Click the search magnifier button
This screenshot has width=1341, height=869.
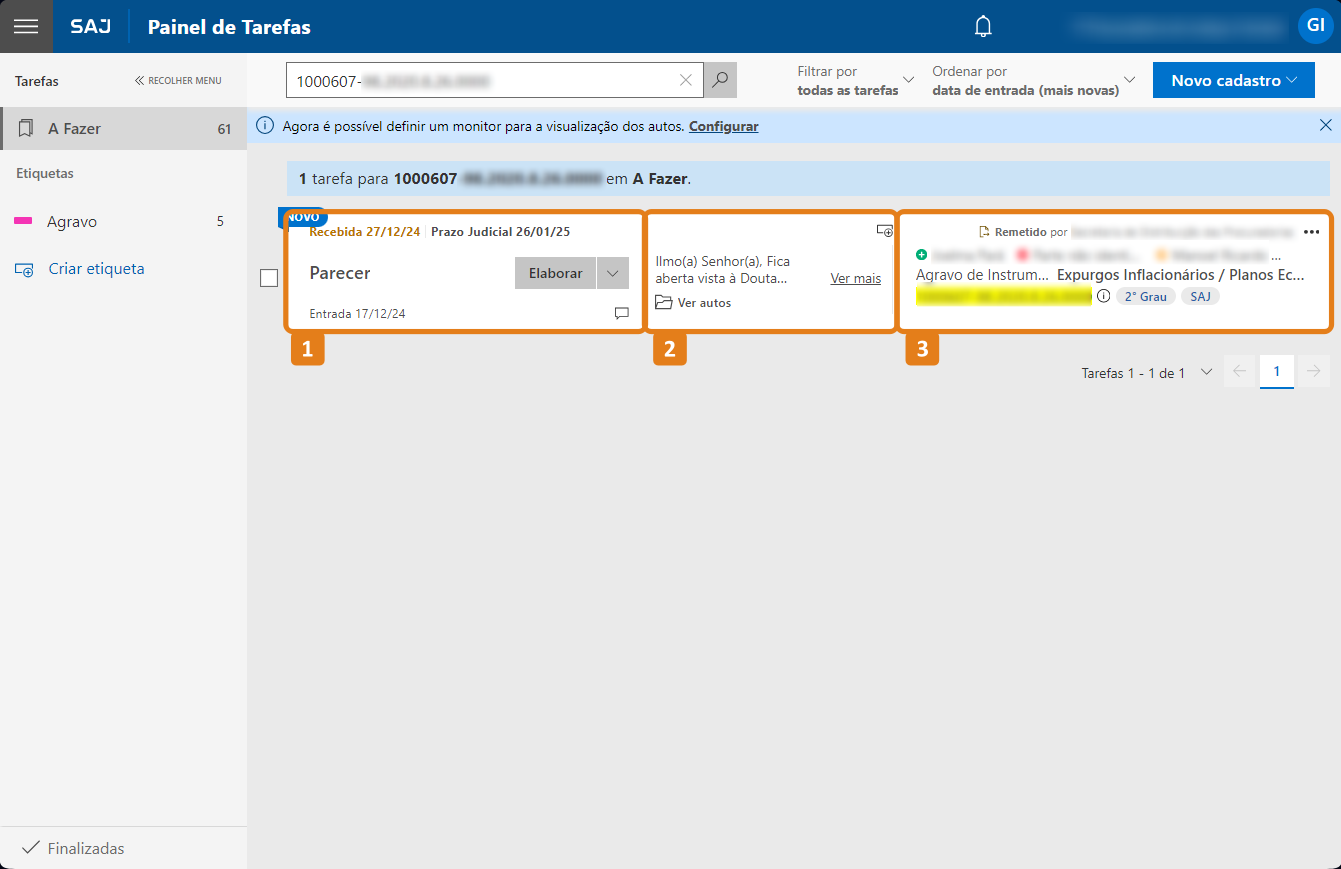pyautogui.click(x=720, y=80)
